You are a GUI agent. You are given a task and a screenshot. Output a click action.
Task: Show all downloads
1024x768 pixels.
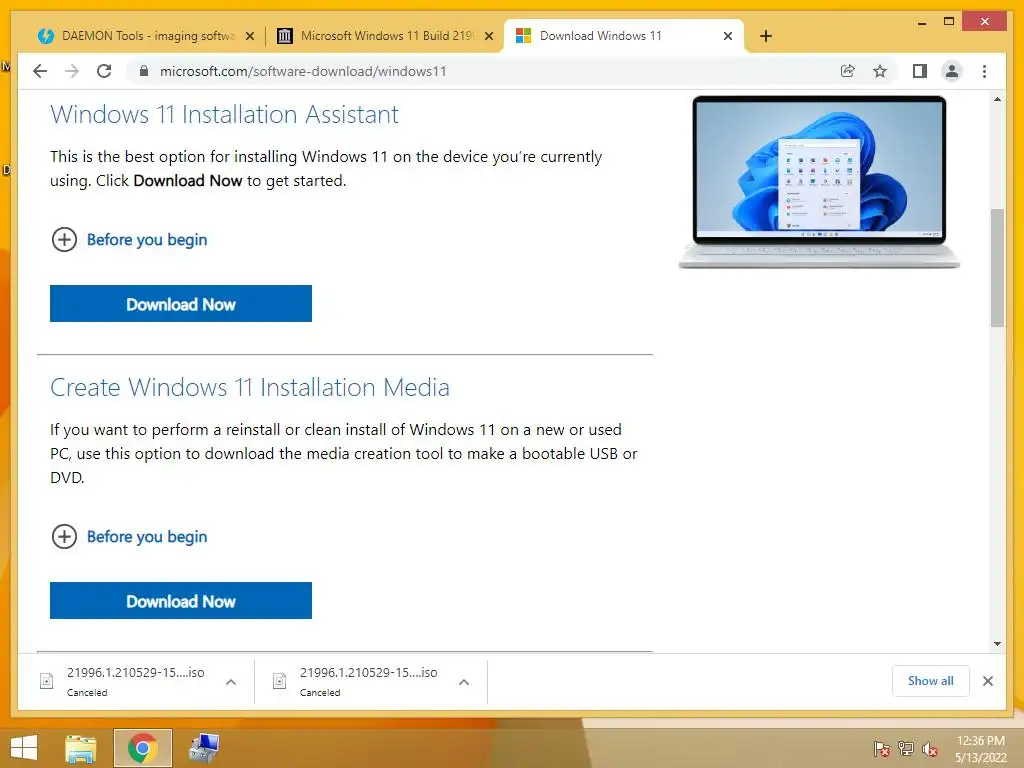[931, 681]
